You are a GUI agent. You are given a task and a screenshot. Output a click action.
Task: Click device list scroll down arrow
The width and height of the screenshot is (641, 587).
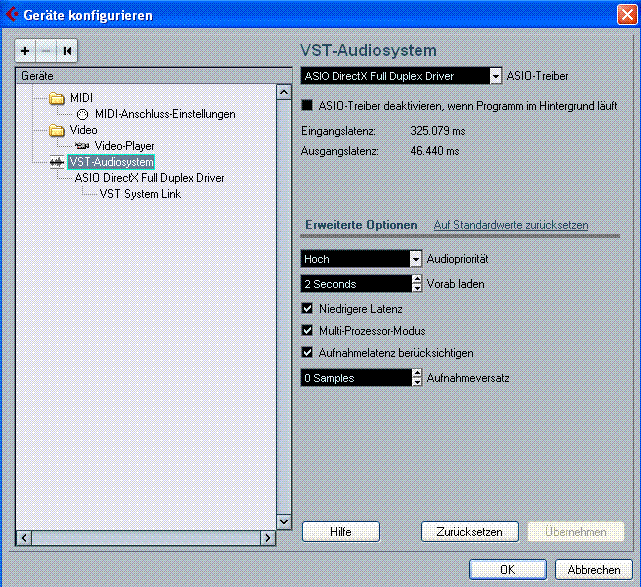point(284,522)
